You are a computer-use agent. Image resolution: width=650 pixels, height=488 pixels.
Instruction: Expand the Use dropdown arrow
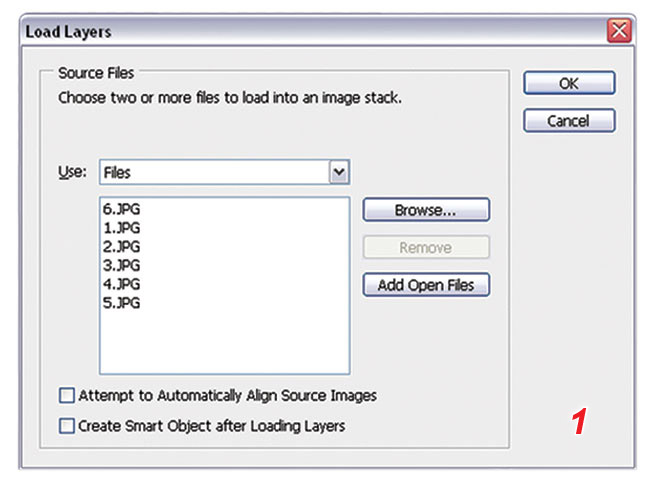pos(339,172)
